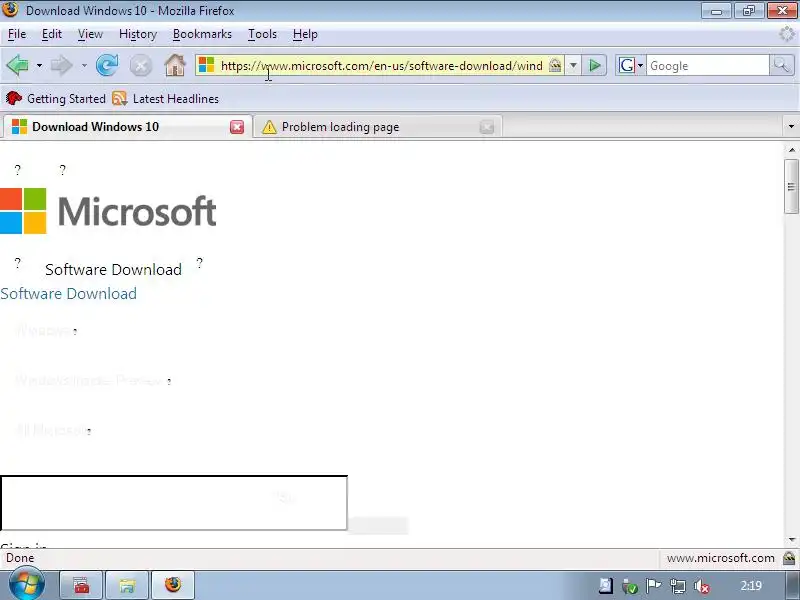Screen dimensions: 800x600
Task: Switch to the Download Windows 10 tab
Action: pyautogui.click(x=127, y=127)
